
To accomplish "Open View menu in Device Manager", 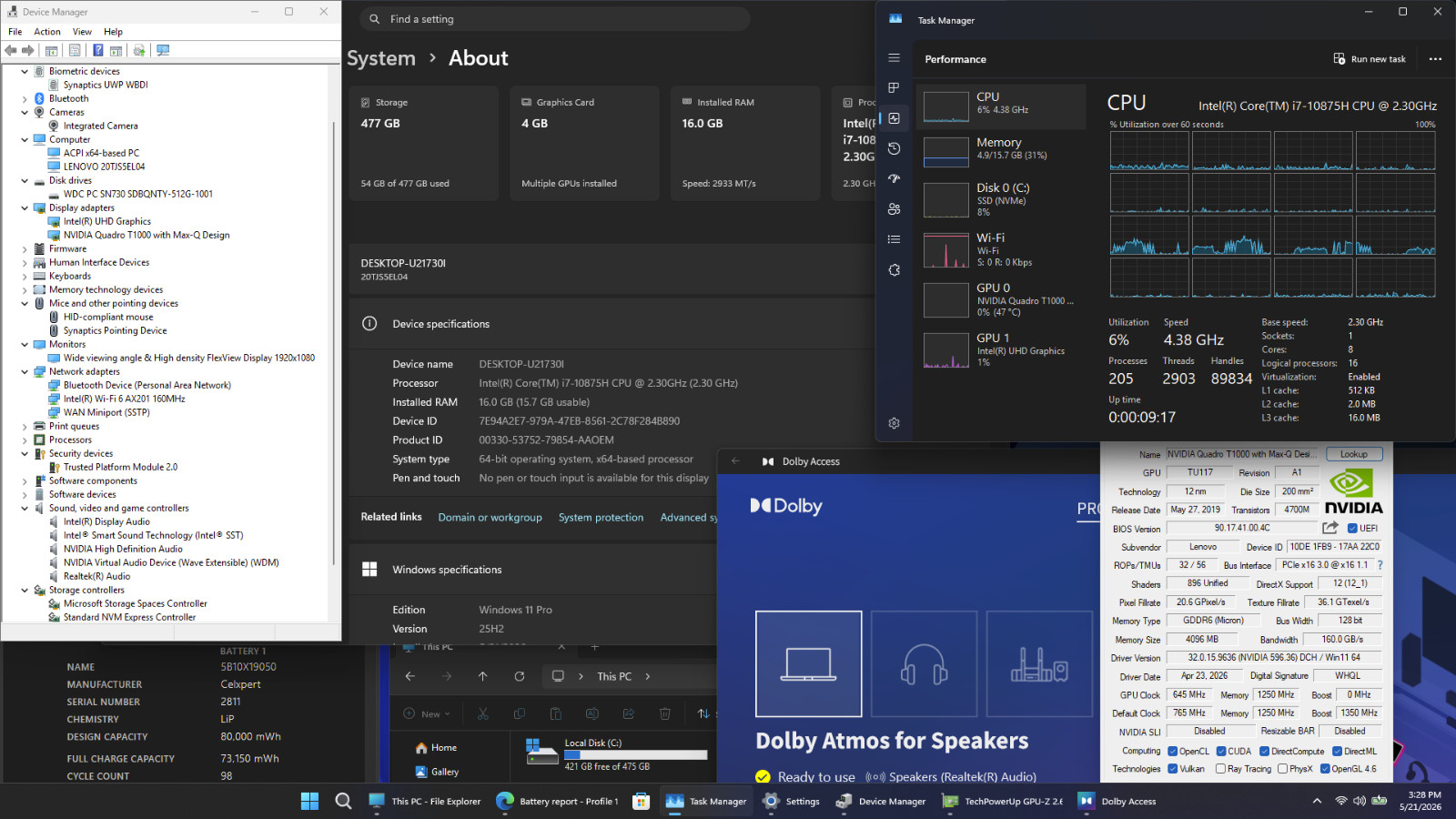I will (82, 32).
